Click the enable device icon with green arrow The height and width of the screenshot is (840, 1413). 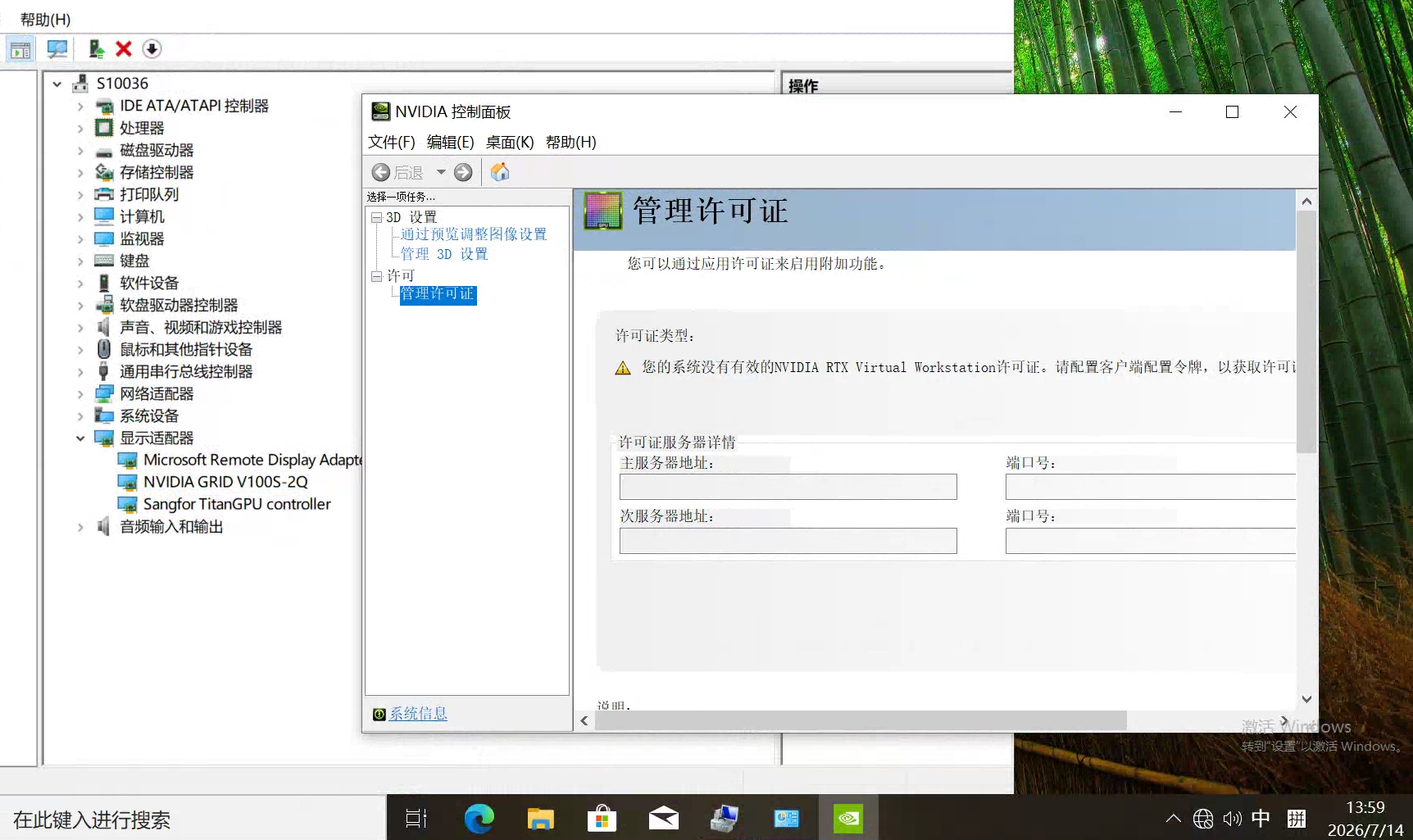click(97, 49)
